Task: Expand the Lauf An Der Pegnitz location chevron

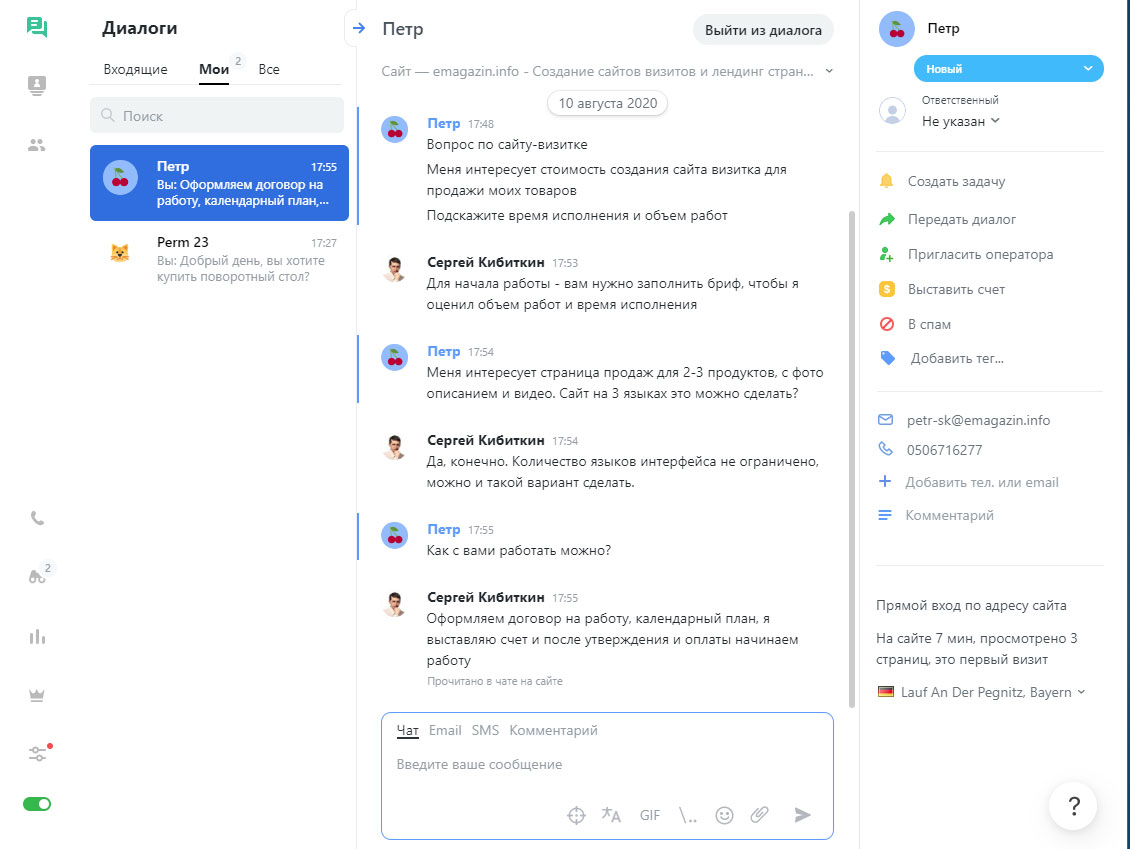Action: (x=1081, y=692)
